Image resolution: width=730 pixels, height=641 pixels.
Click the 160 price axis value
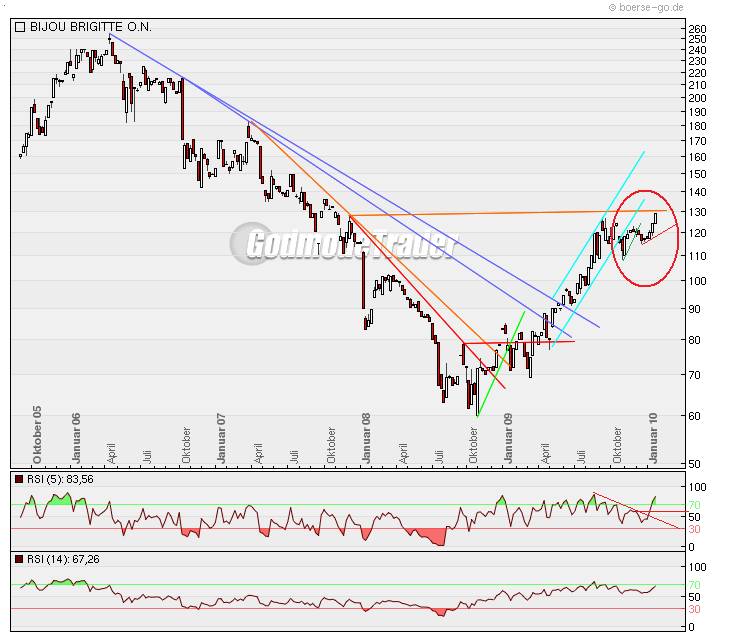697,157
